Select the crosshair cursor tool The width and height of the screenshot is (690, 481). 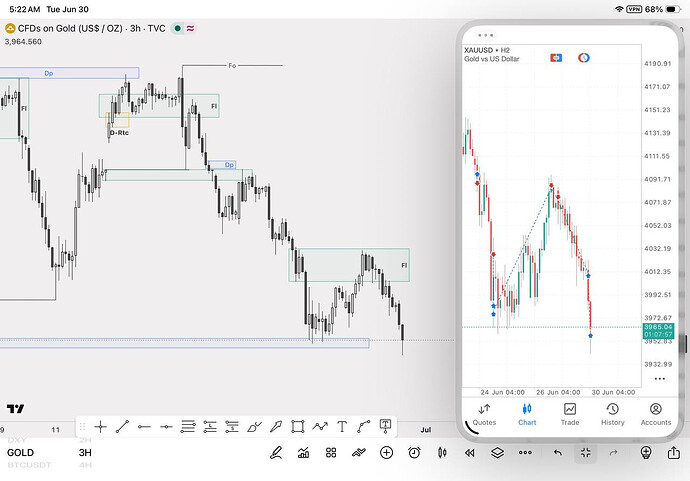pos(100,426)
